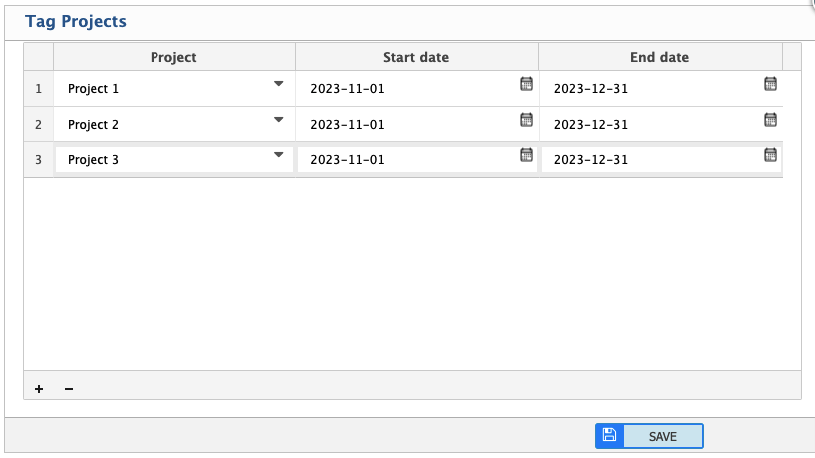The width and height of the screenshot is (815, 458).
Task: Open calendar for row 2 End date
Action: (770, 120)
